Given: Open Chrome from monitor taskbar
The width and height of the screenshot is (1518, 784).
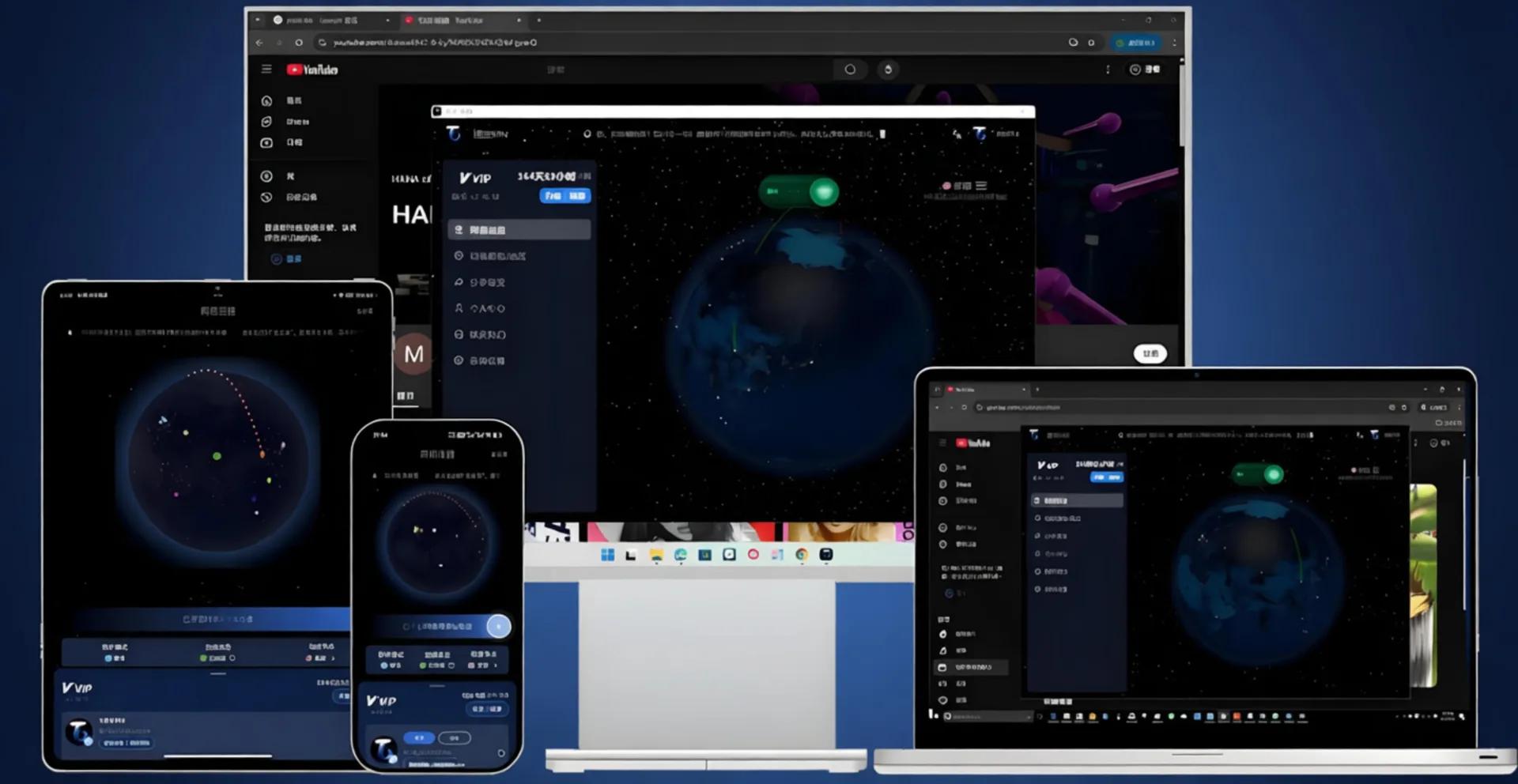Looking at the screenshot, I should coord(802,555).
